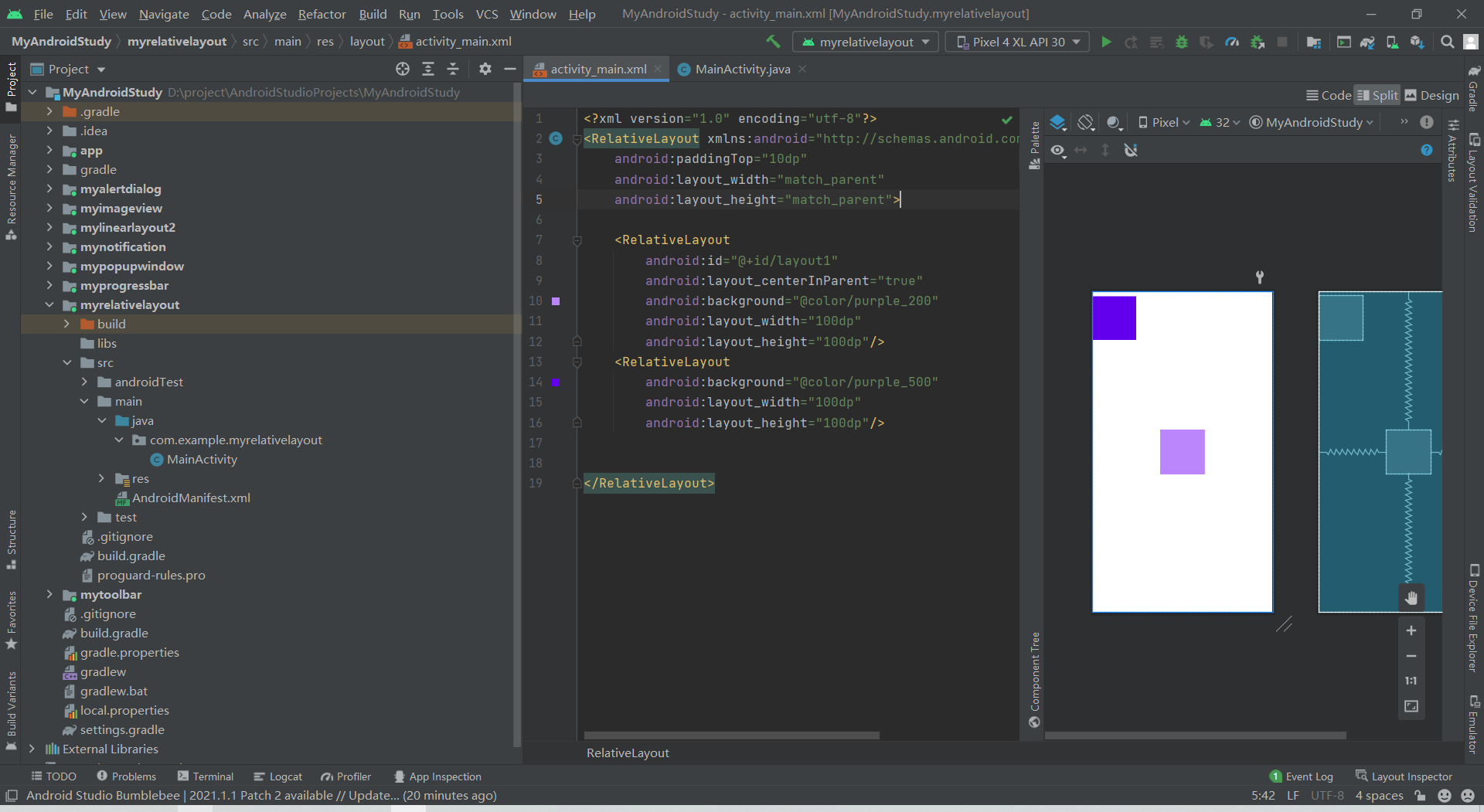
Task: Click Select Opened File target icon
Action: click(x=403, y=69)
